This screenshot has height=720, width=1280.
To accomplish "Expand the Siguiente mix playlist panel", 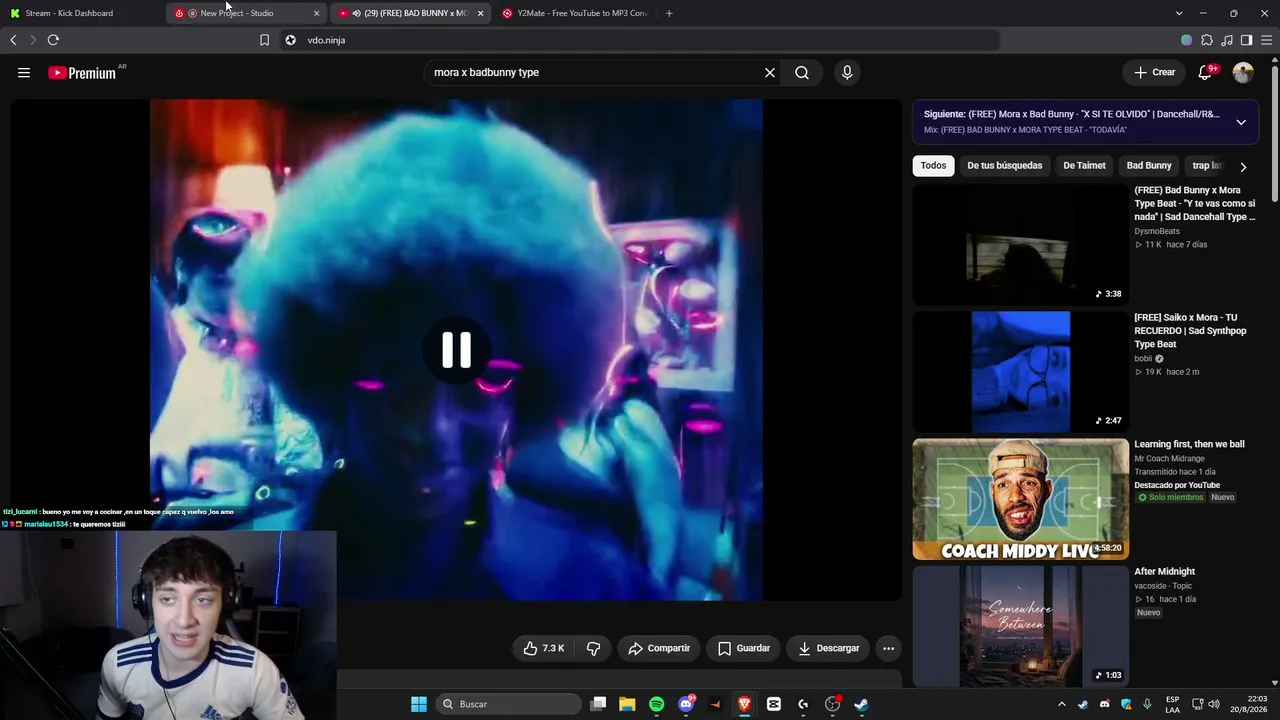I will 1241,122.
